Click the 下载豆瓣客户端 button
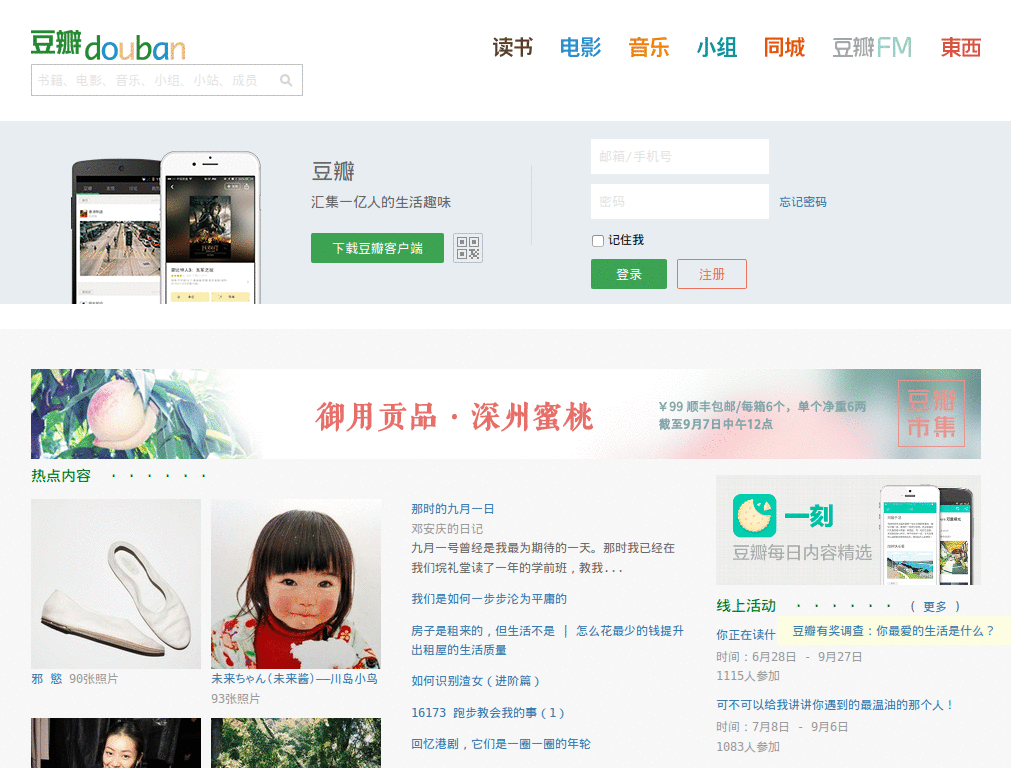 tap(377, 248)
